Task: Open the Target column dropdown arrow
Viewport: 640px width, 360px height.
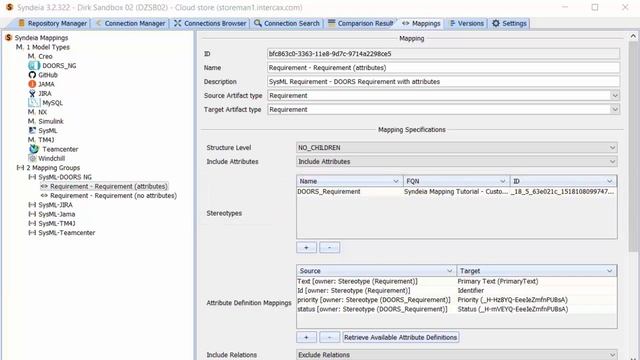Action: (x=610, y=271)
